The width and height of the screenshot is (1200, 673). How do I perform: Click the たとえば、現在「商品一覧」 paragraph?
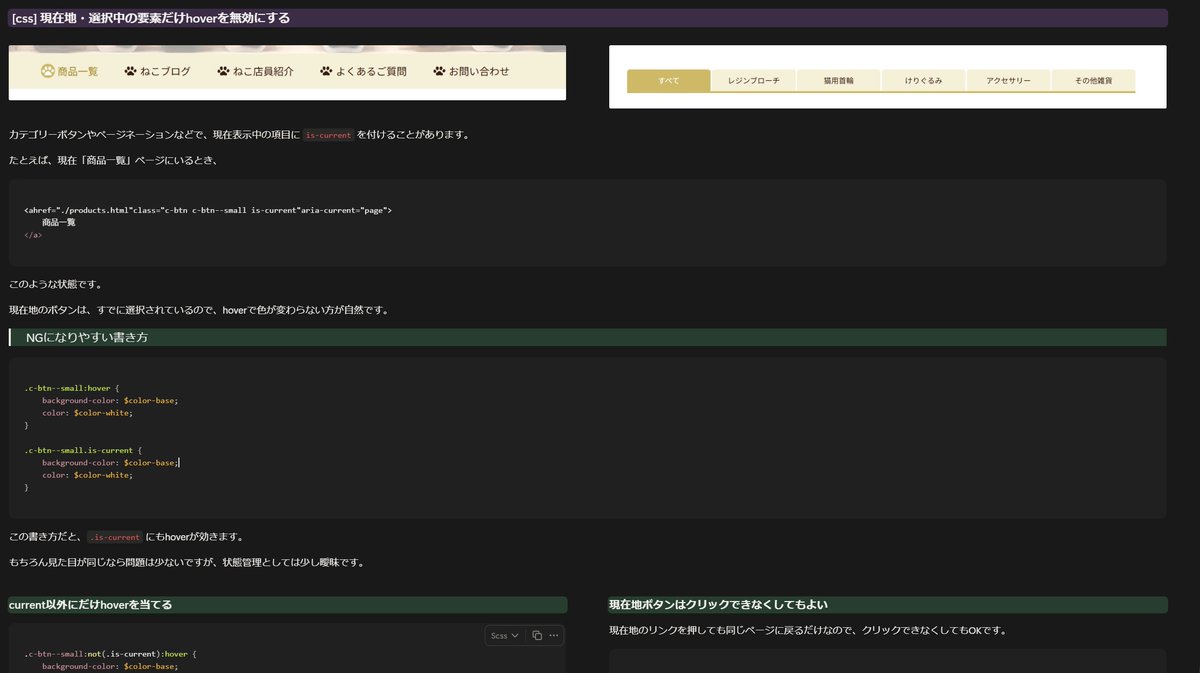(x=113, y=160)
